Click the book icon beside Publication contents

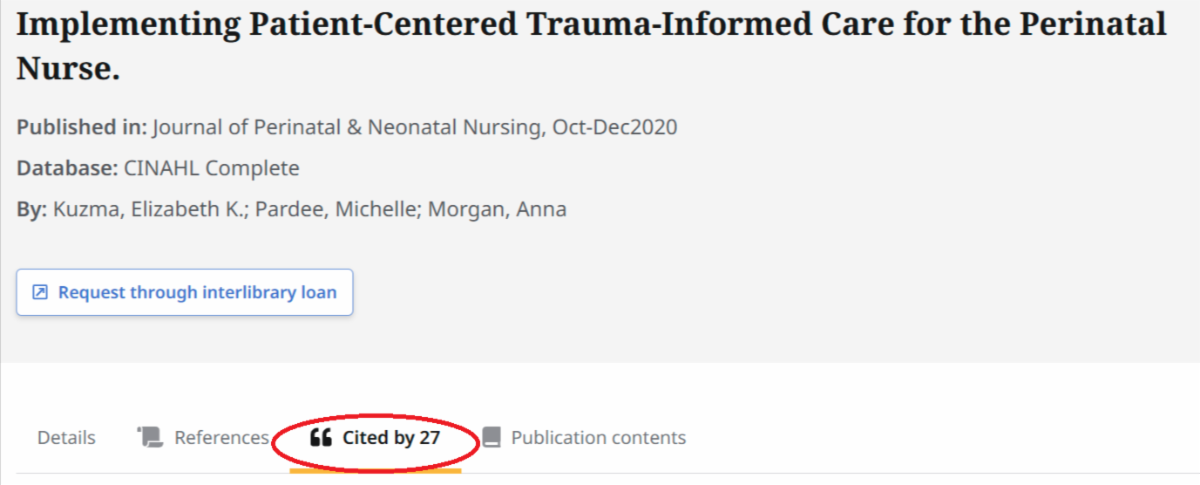pyautogui.click(x=491, y=437)
